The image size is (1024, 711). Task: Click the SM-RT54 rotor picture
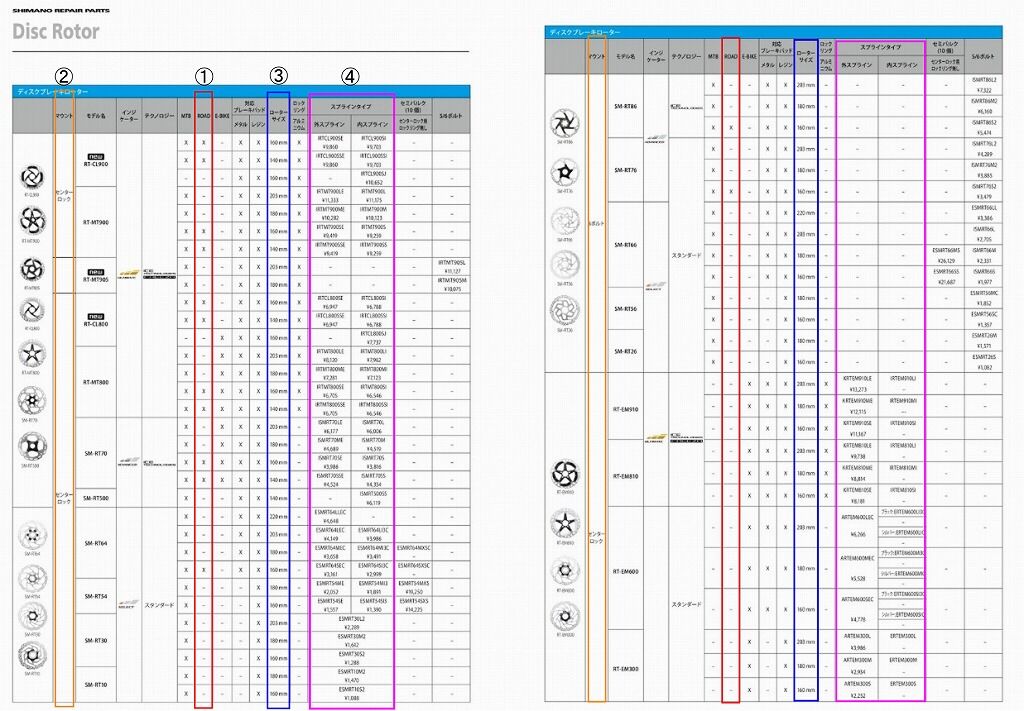point(31,578)
